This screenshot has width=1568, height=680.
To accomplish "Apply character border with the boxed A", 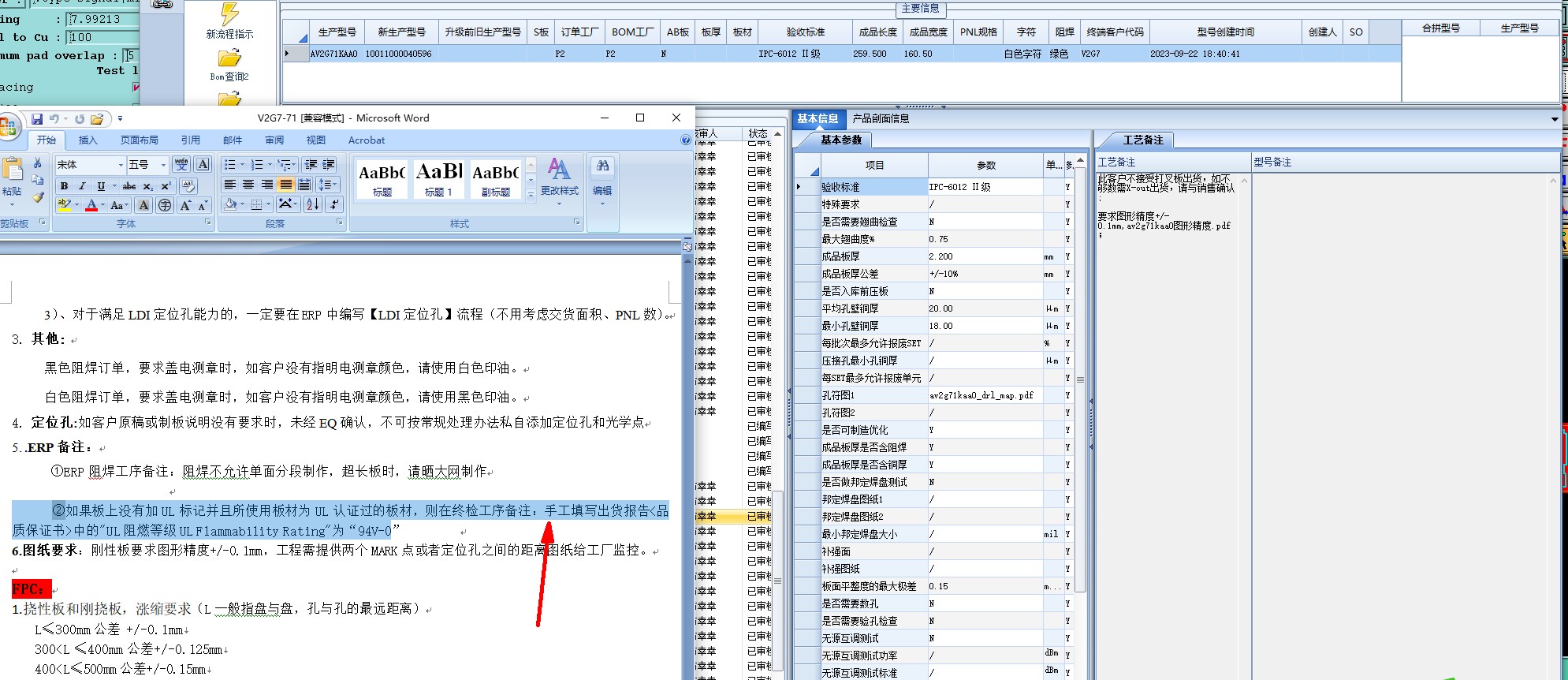I will pyautogui.click(x=203, y=164).
